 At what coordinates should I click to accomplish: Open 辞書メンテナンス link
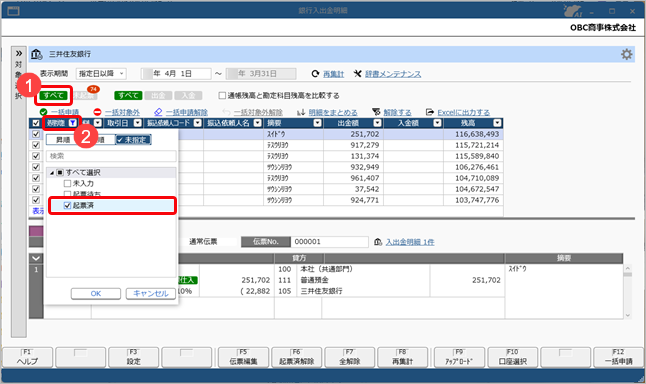pos(393,74)
